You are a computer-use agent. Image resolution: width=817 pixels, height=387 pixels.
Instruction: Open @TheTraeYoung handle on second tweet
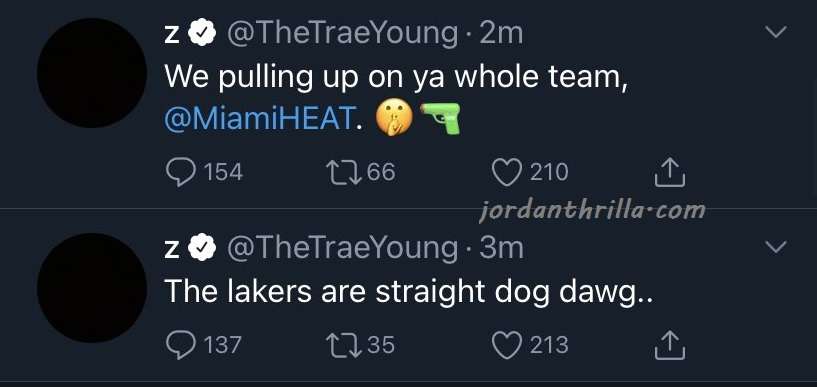point(341,248)
